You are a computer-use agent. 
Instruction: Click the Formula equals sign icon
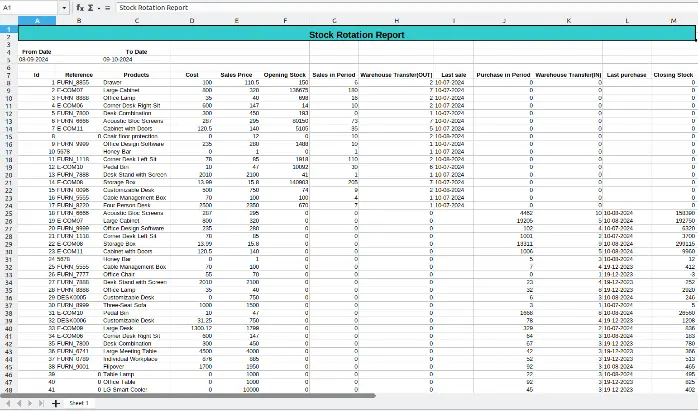pyautogui.click(x=107, y=6)
